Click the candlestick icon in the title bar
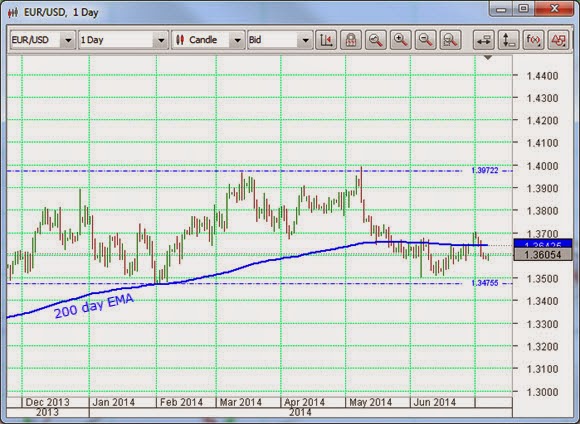The height and width of the screenshot is (424, 580). [x=13, y=13]
